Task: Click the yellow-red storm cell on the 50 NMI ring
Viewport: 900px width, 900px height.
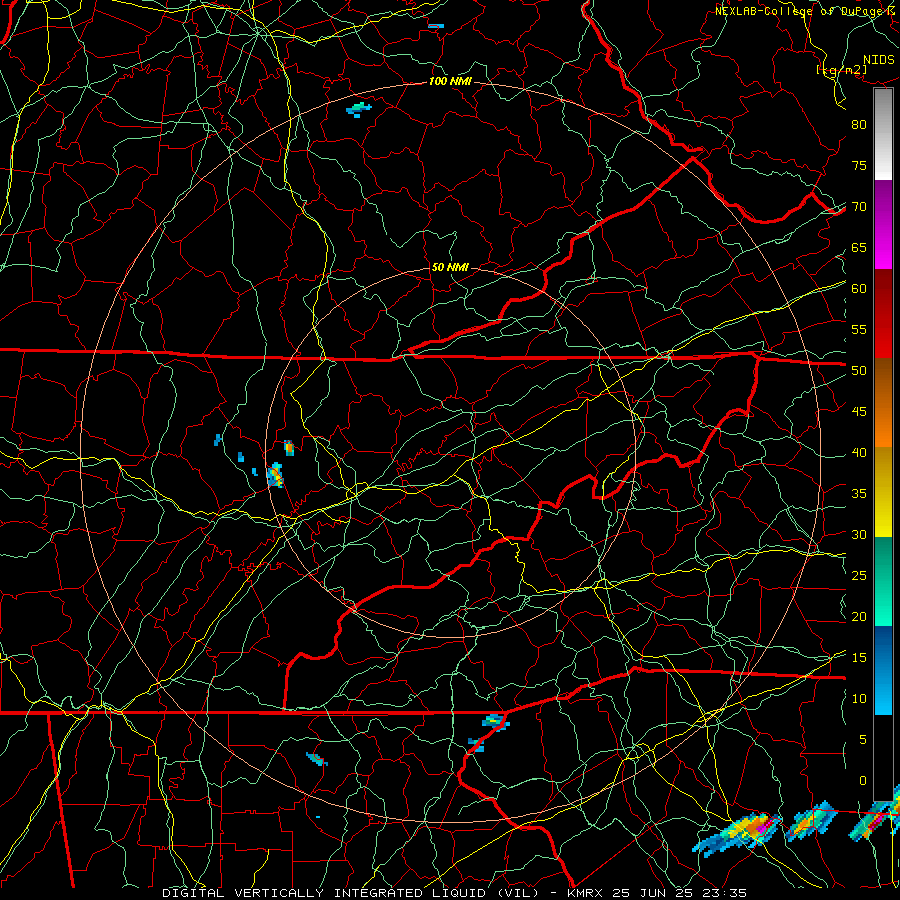Action: 276,475
